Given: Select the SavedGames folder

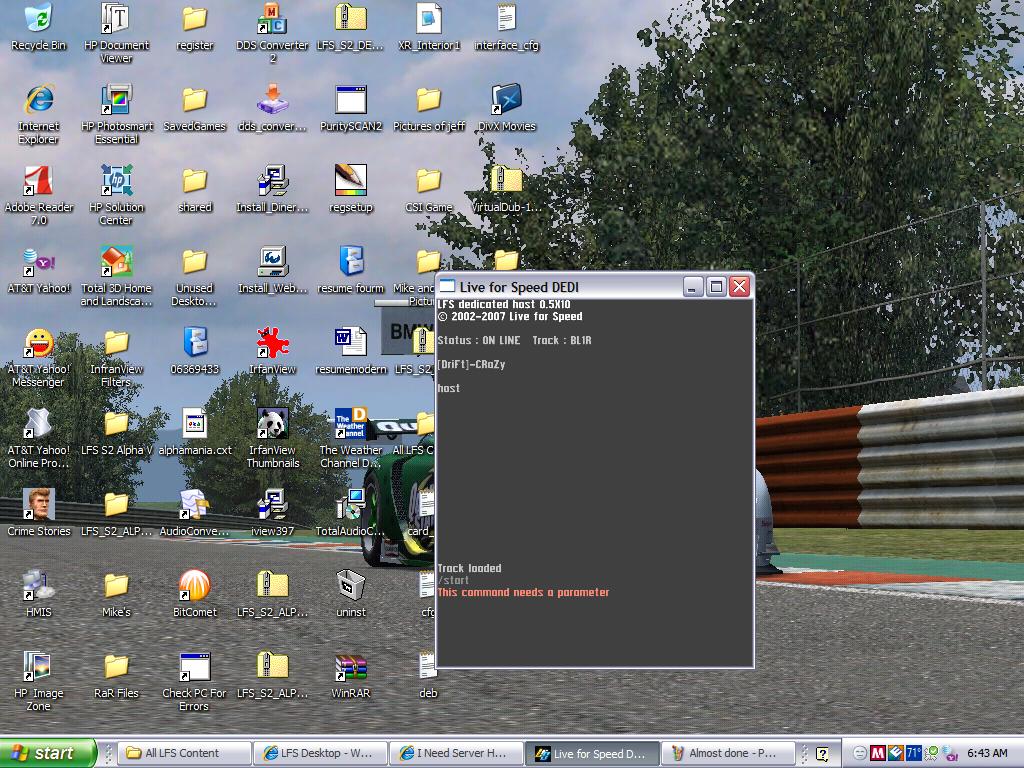Looking at the screenshot, I should coord(195,99).
